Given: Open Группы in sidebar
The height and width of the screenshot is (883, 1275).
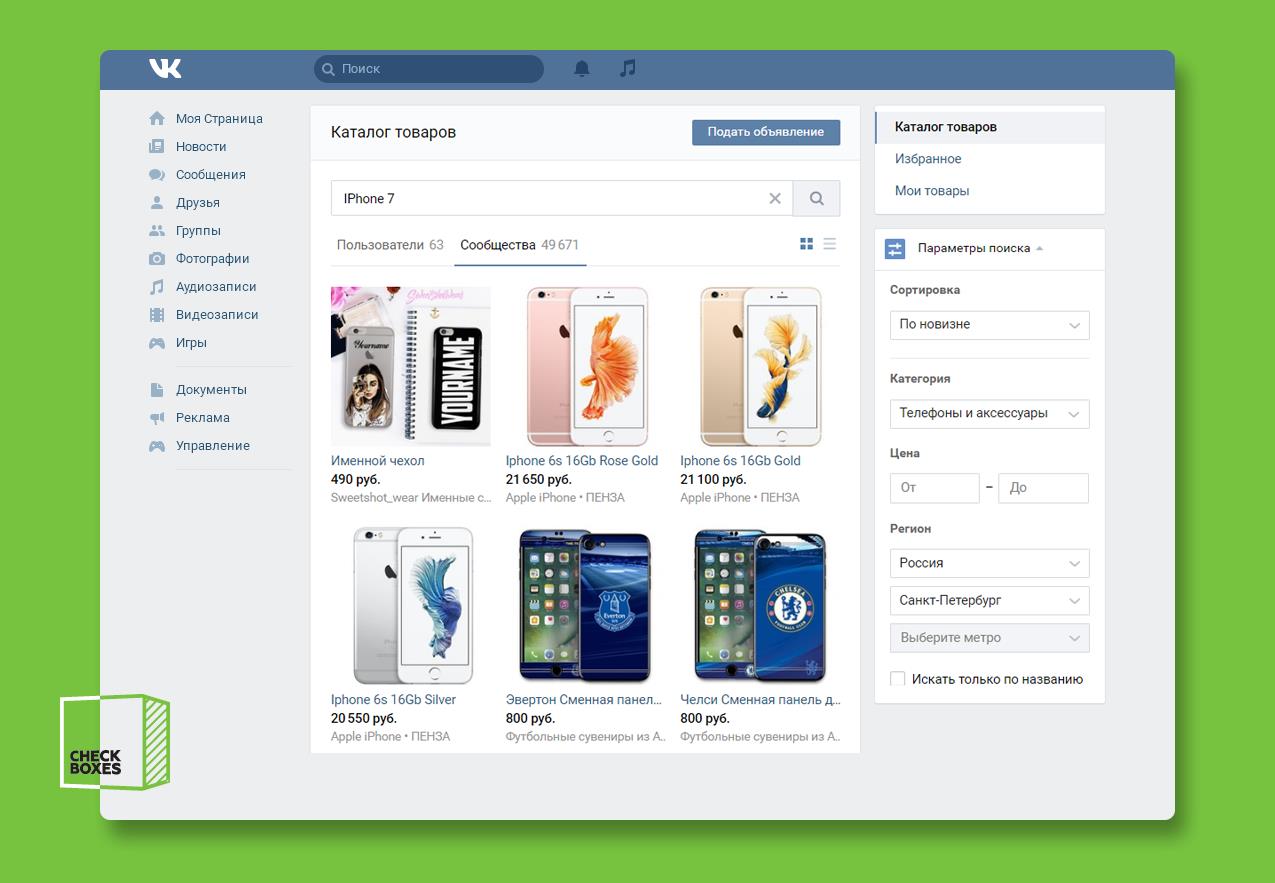Looking at the screenshot, I should [198, 230].
